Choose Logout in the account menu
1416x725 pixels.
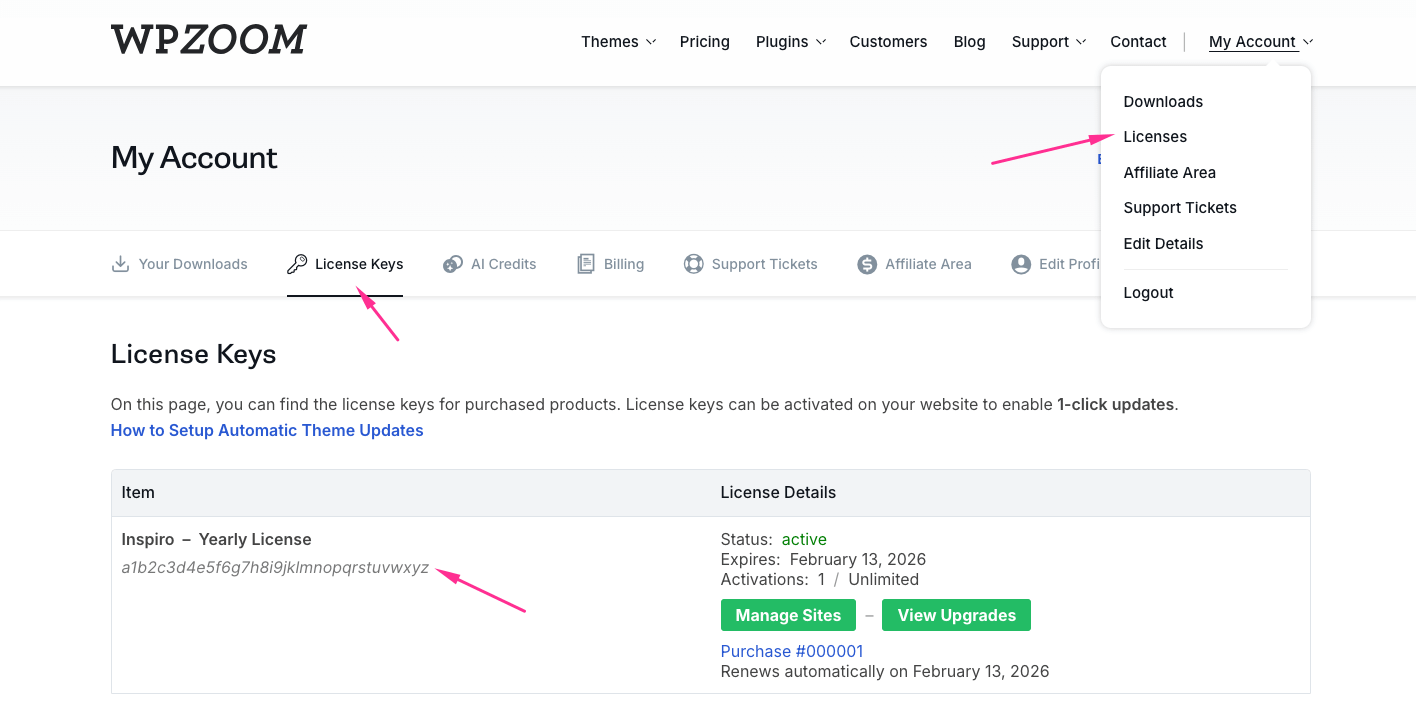coord(1148,293)
